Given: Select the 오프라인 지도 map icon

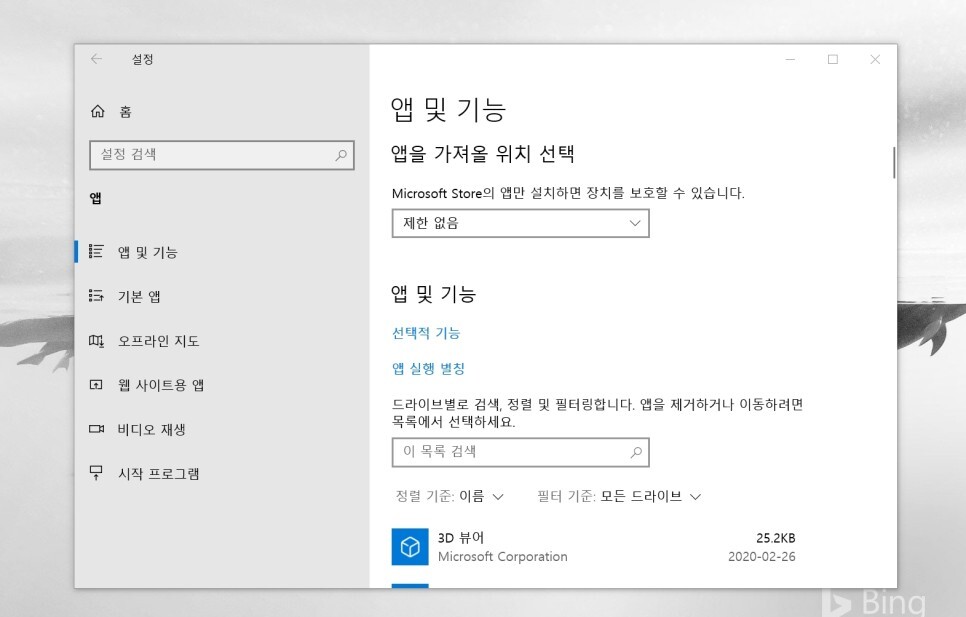Looking at the screenshot, I should click(96, 341).
